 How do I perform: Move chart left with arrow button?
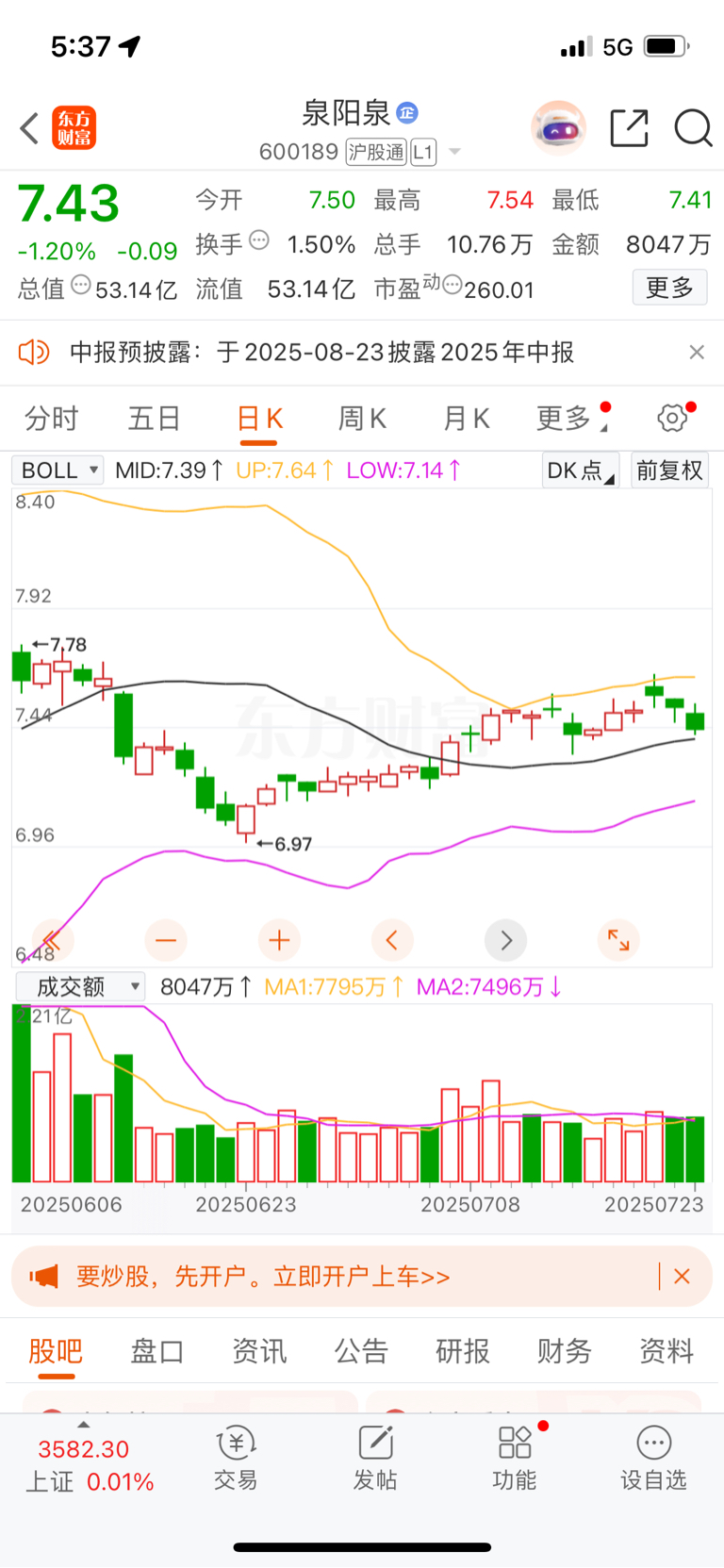392,940
